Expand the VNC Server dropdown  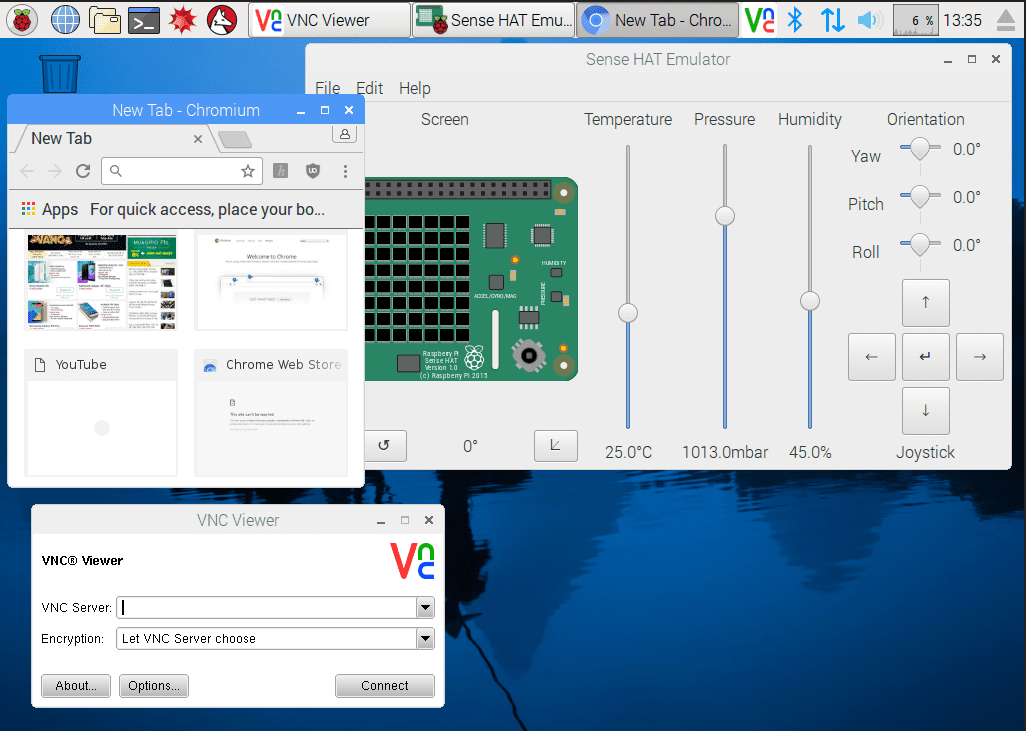coord(425,607)
